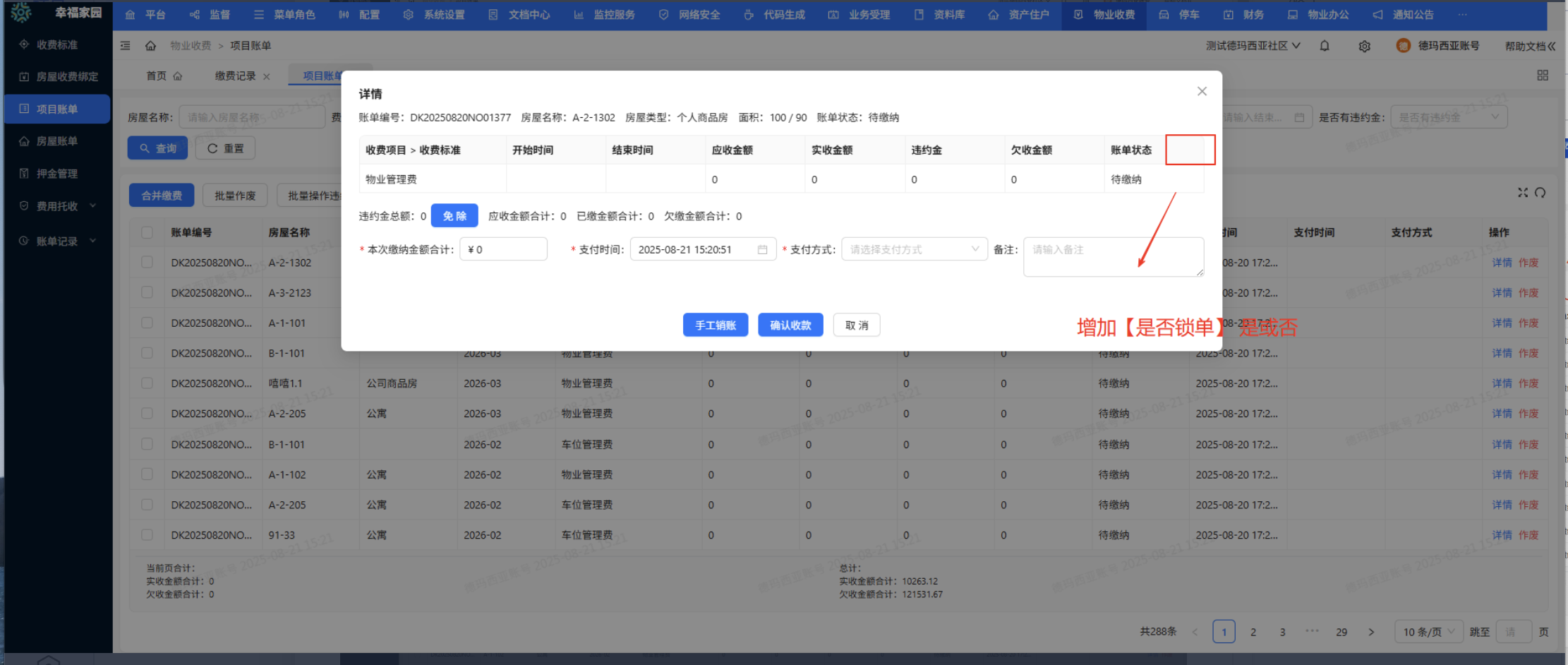1568x665 pixels.
Task: Close the 详情 dialog with X icon
Action: tap(1202, 92)
